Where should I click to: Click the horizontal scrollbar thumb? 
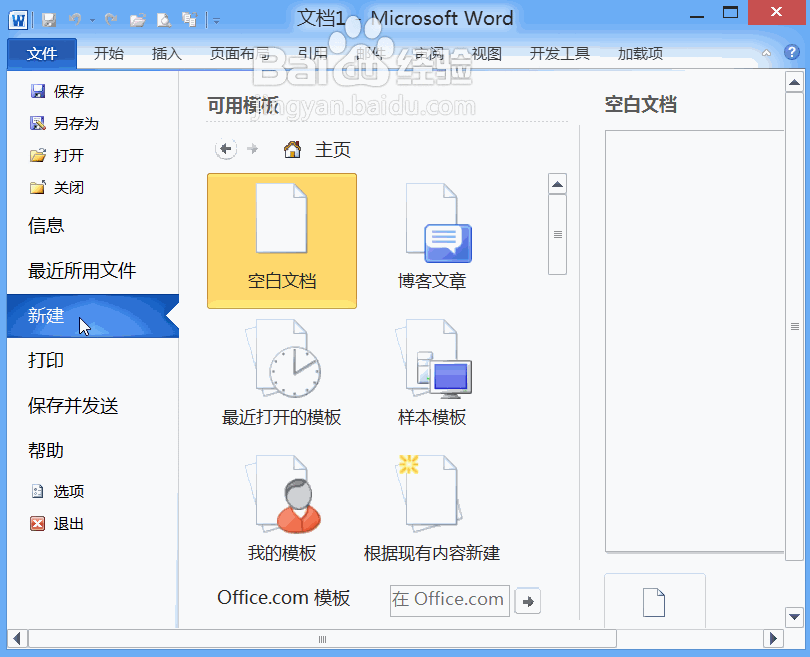[x=322, y=639]
